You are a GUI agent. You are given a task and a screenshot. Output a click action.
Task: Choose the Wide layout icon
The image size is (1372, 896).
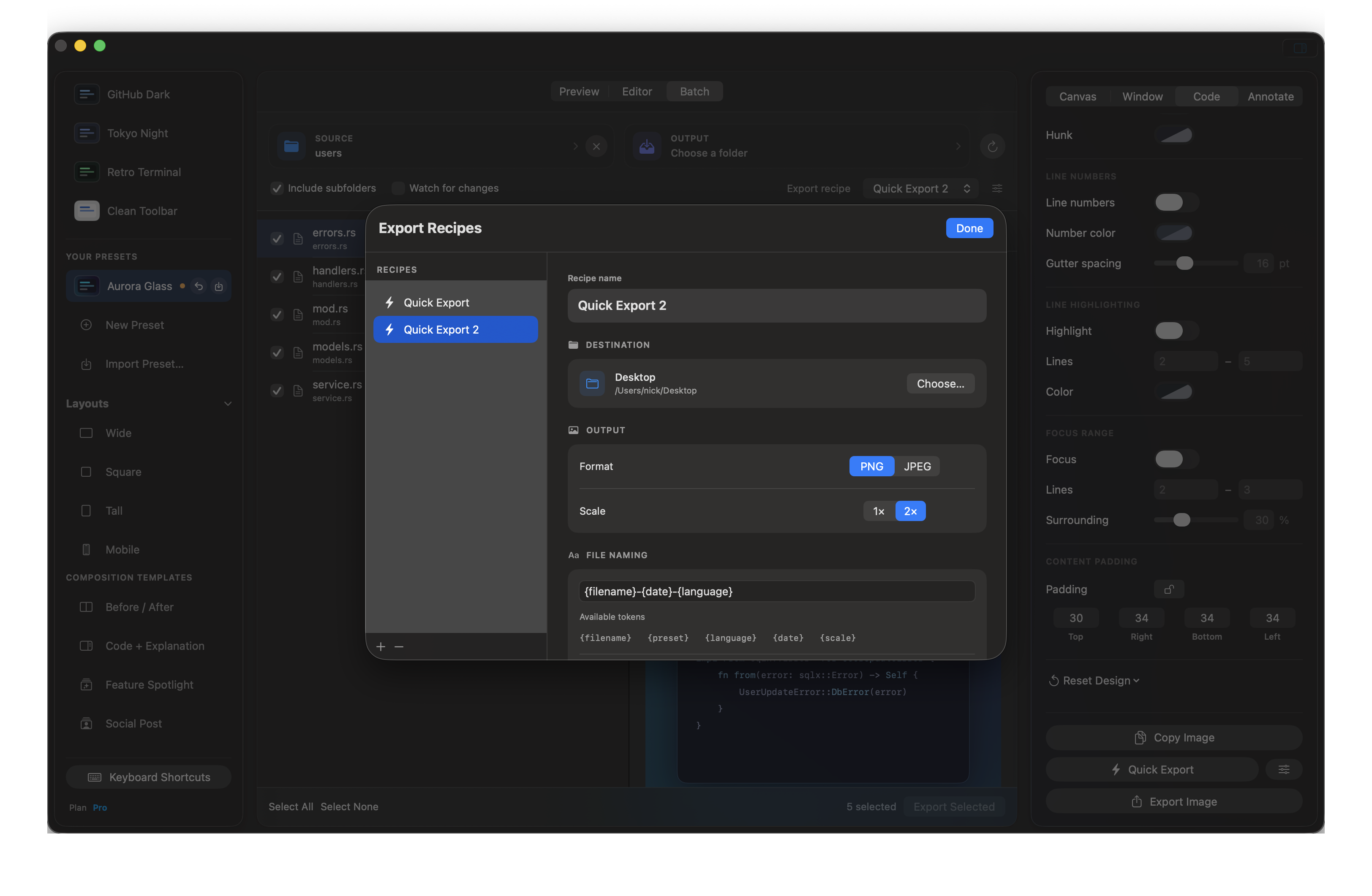pos(86,433)
